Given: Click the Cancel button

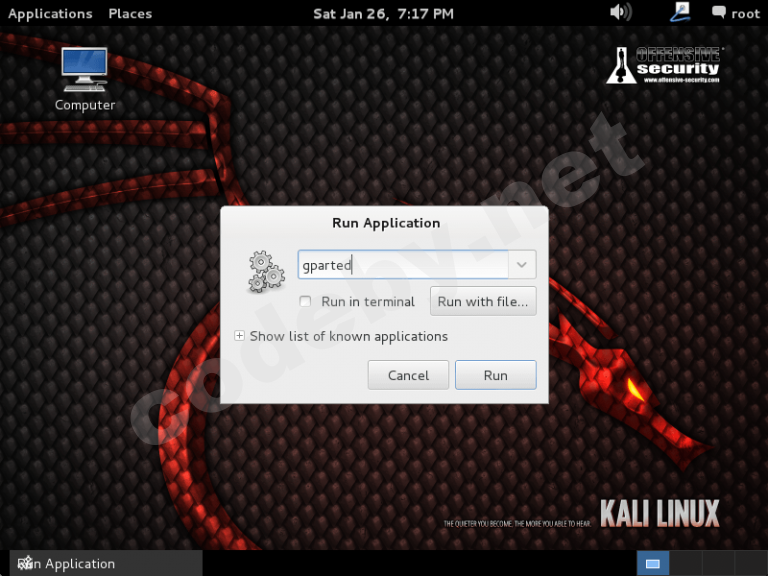Looking at the screenshot, I should pyautogui.click(x=408, y=375).
